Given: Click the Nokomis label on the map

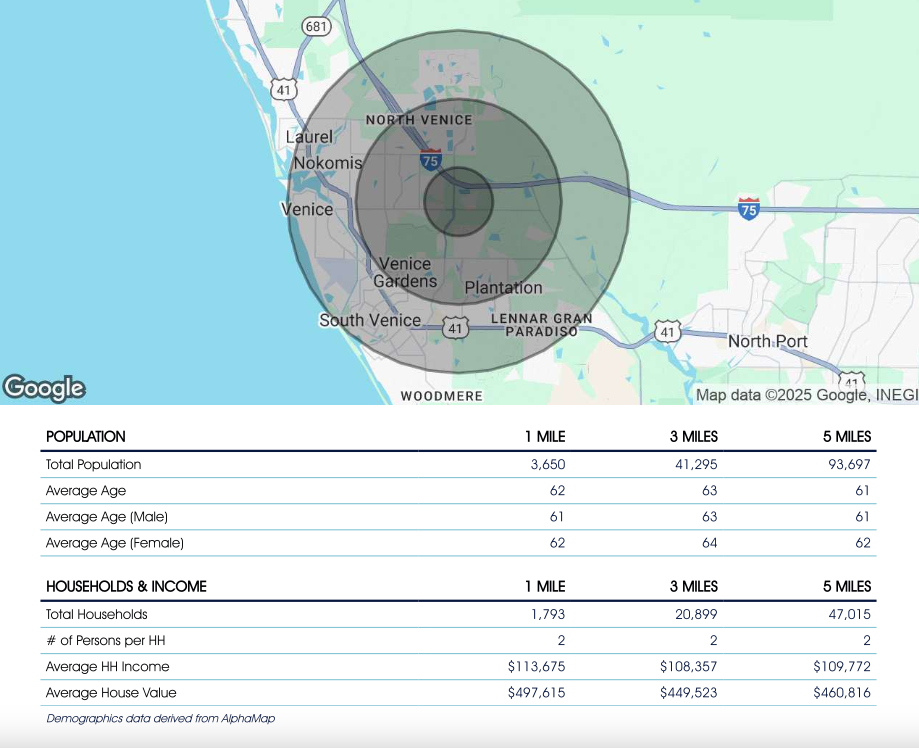Looking at the screenshot, I should tap(327, 163).
